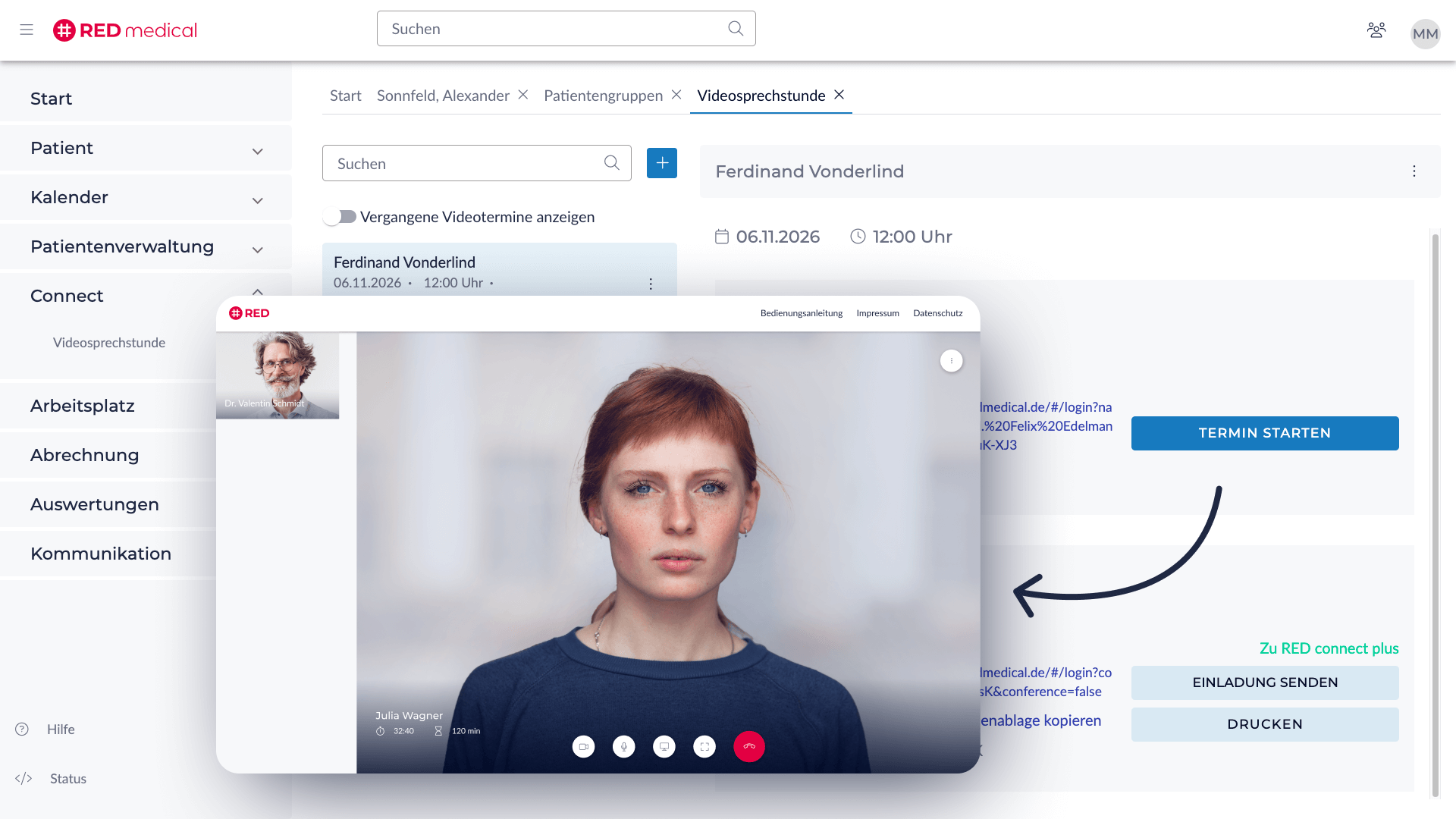Click the RED medical logo
1456x819 pixels.
pos(124,30)
